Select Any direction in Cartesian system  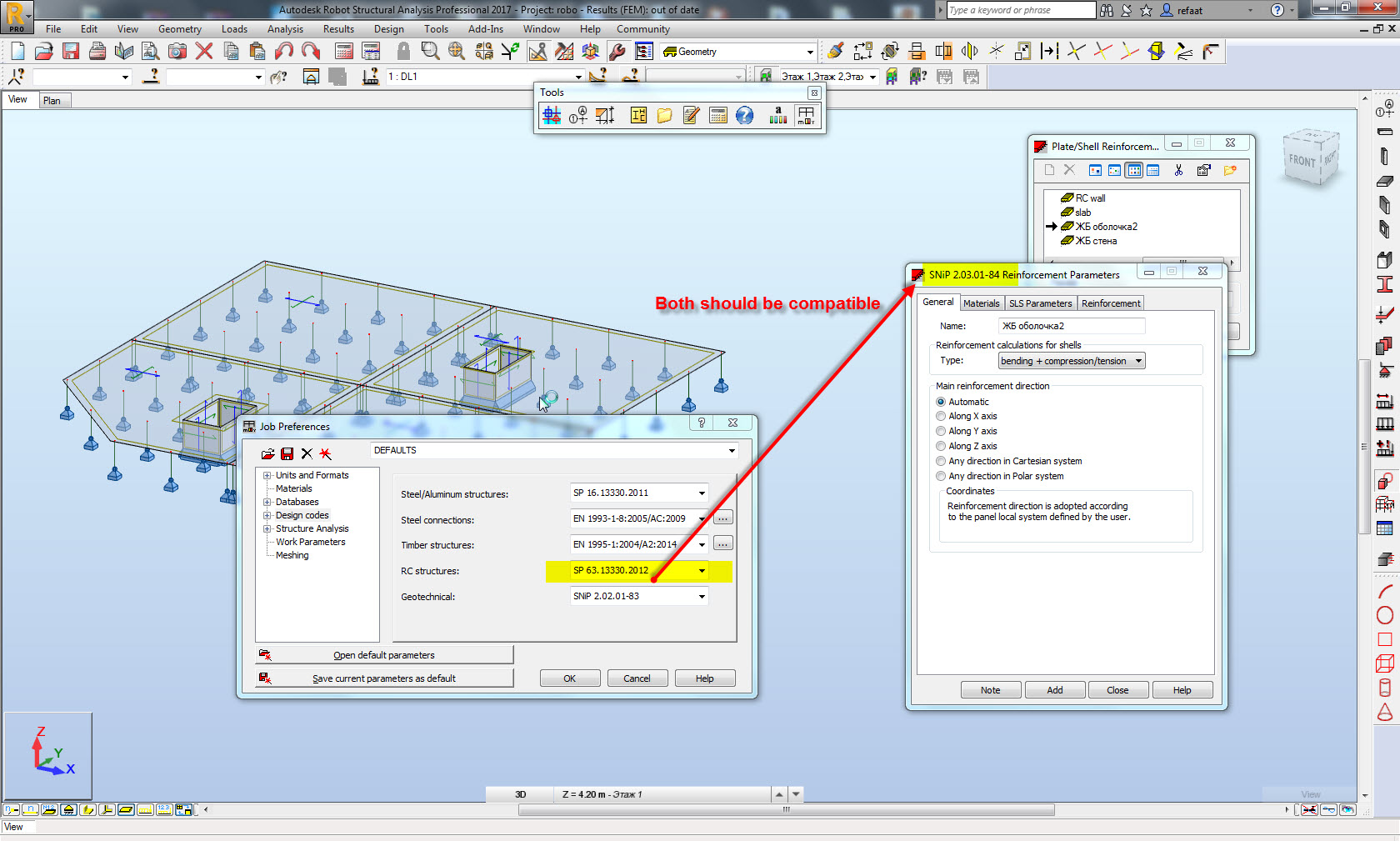[941, 462]
